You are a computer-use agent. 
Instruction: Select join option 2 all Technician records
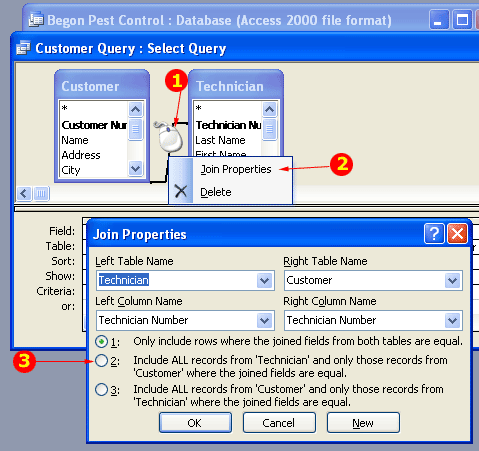pyautogui.click(x=101, y=361)
